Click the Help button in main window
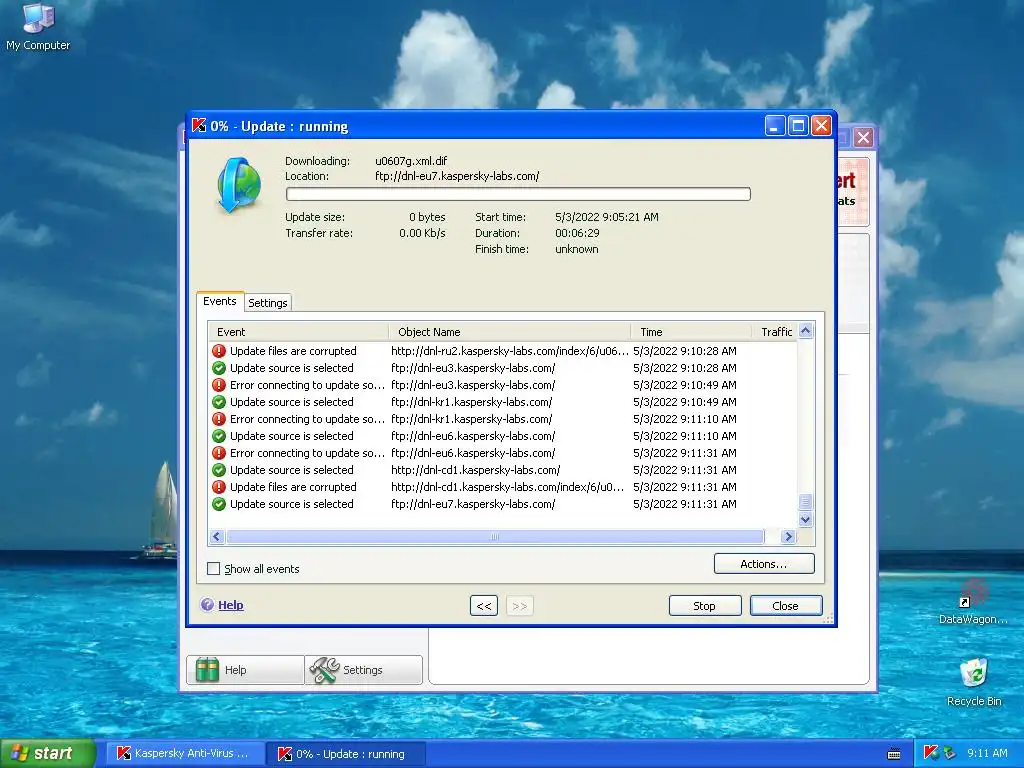 pos(246,669)
